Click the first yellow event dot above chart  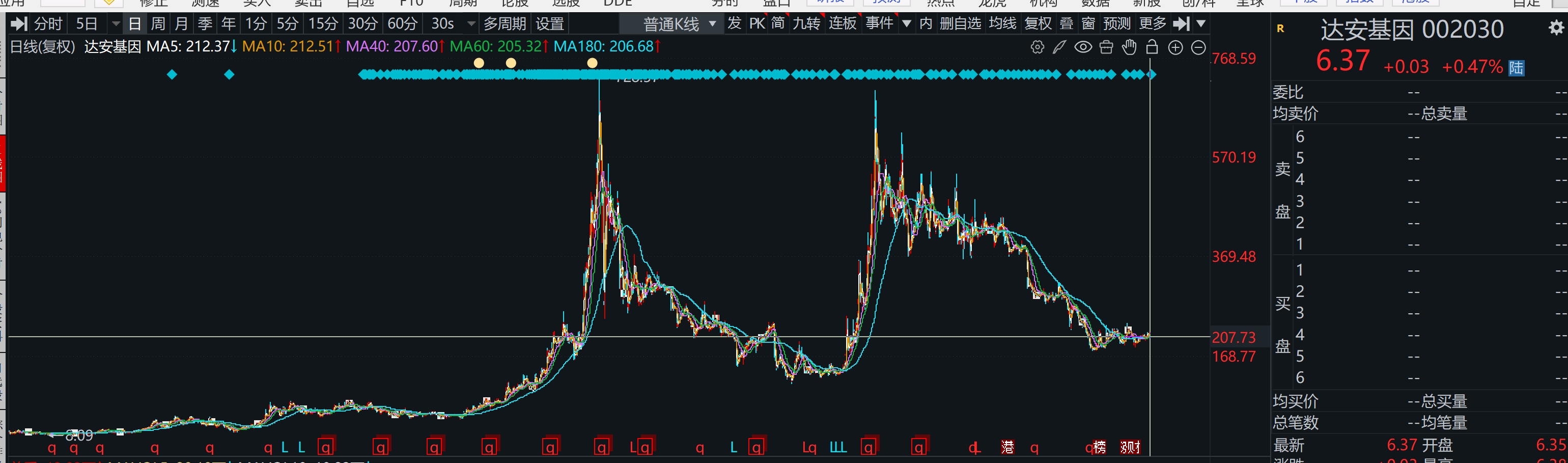tap(479, 63)
